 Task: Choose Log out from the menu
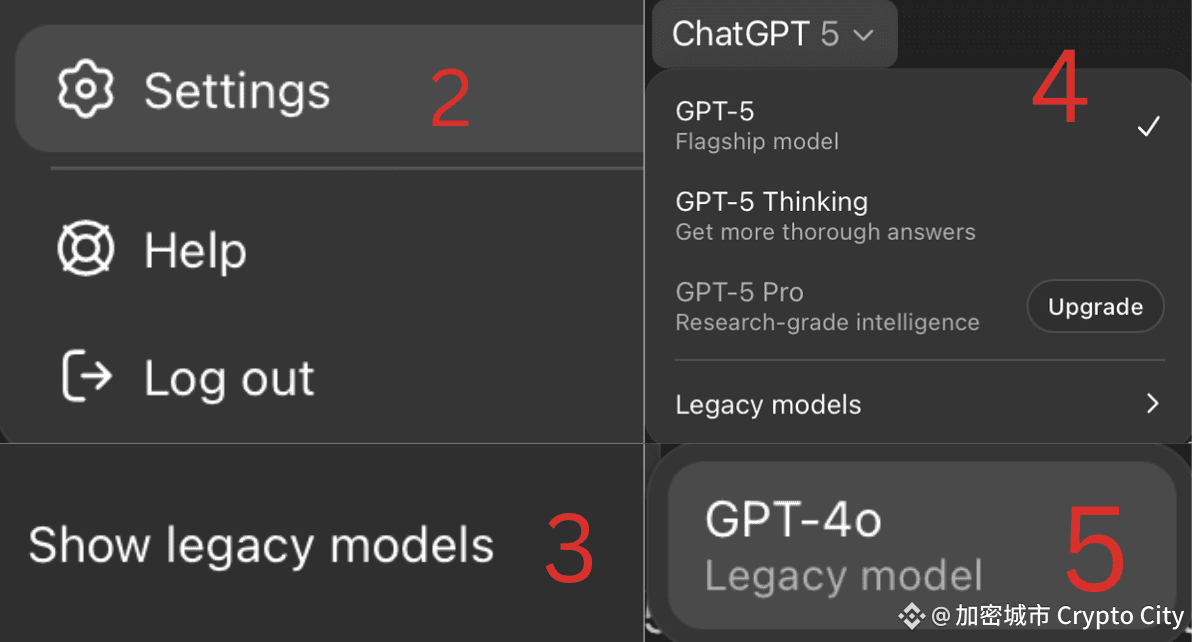pos(329,377)
